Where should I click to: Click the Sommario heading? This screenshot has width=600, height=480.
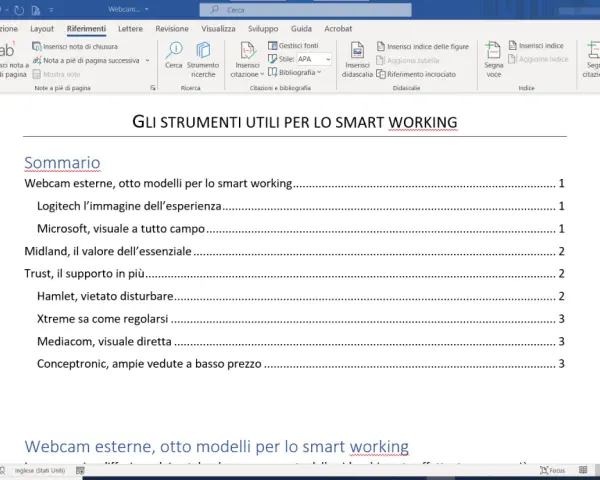coord(62,163)
